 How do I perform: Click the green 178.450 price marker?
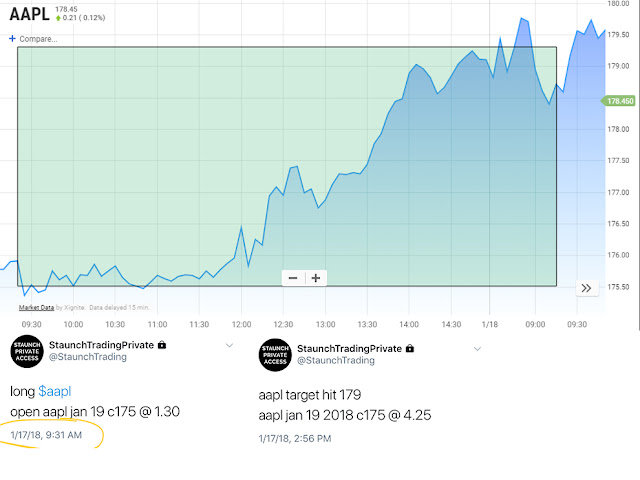click(x=618, y=101)
